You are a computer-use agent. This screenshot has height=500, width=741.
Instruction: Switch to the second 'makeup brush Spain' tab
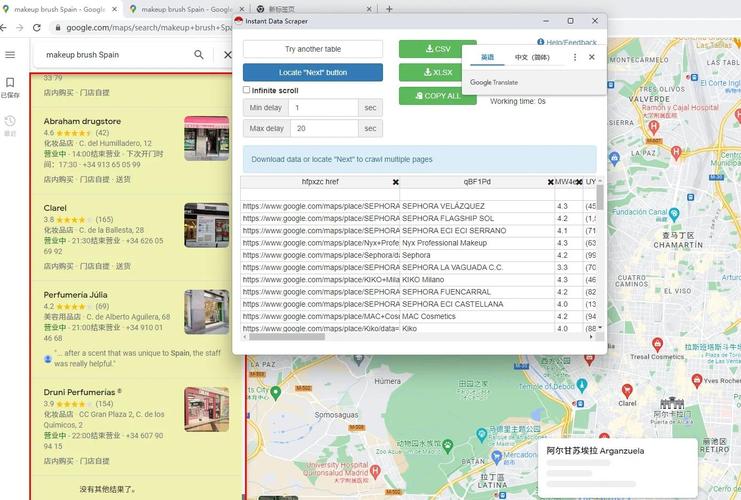click(186, 9)
